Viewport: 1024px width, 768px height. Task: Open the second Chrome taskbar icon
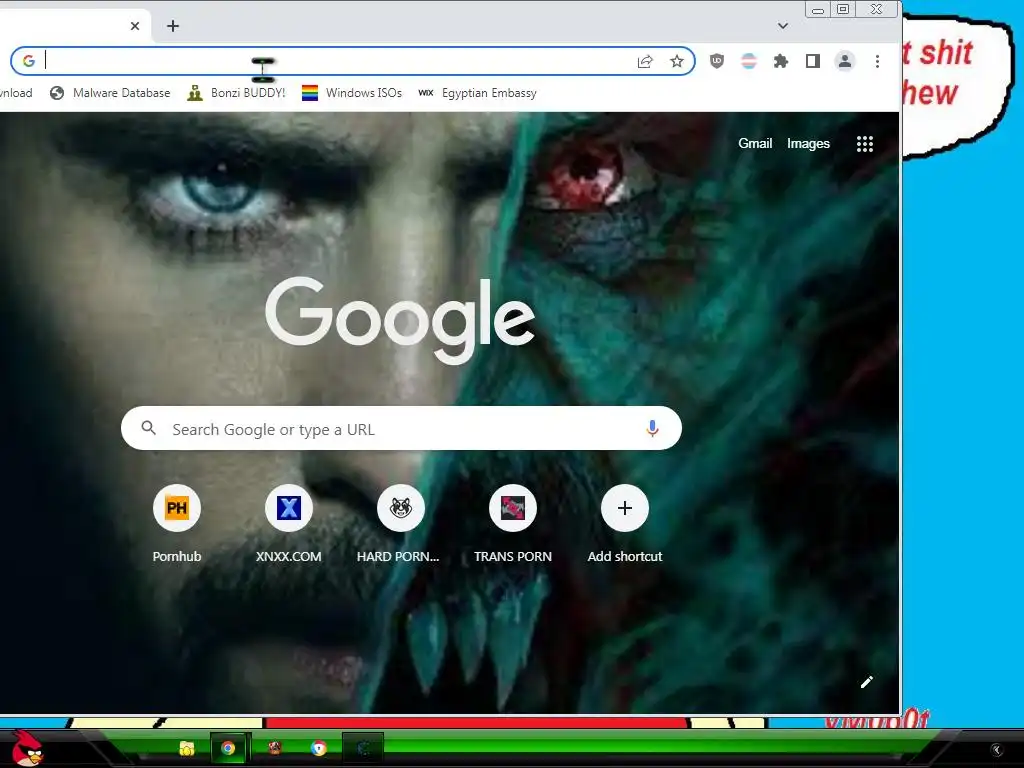coord(319,748)
